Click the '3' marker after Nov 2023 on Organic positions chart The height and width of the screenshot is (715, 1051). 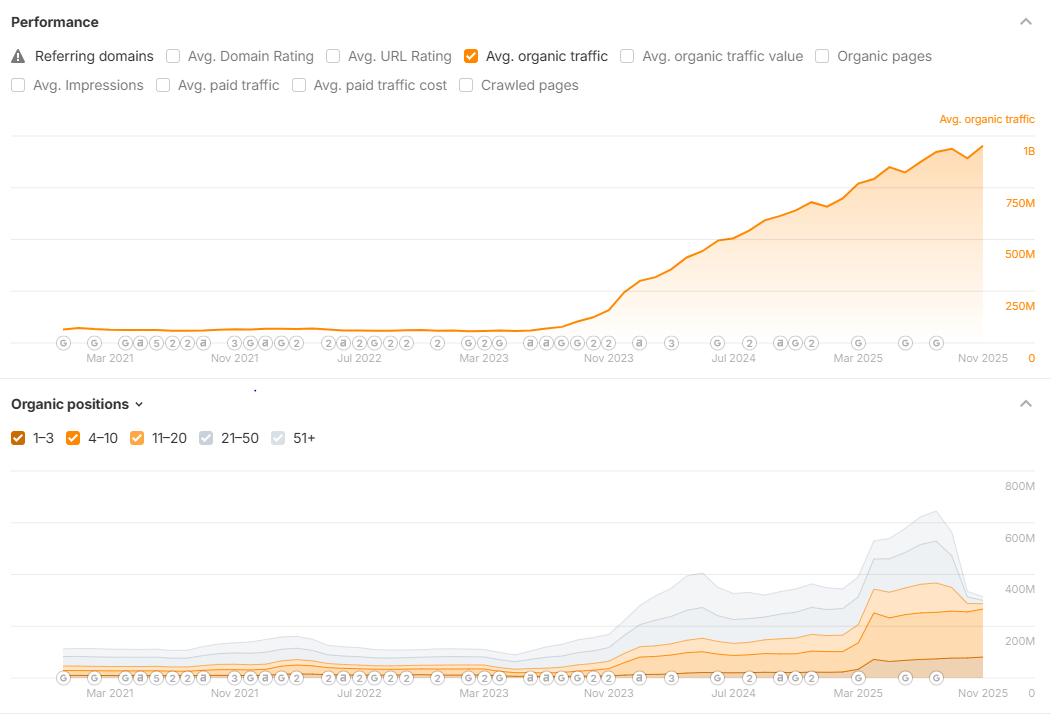pos(671,678)
